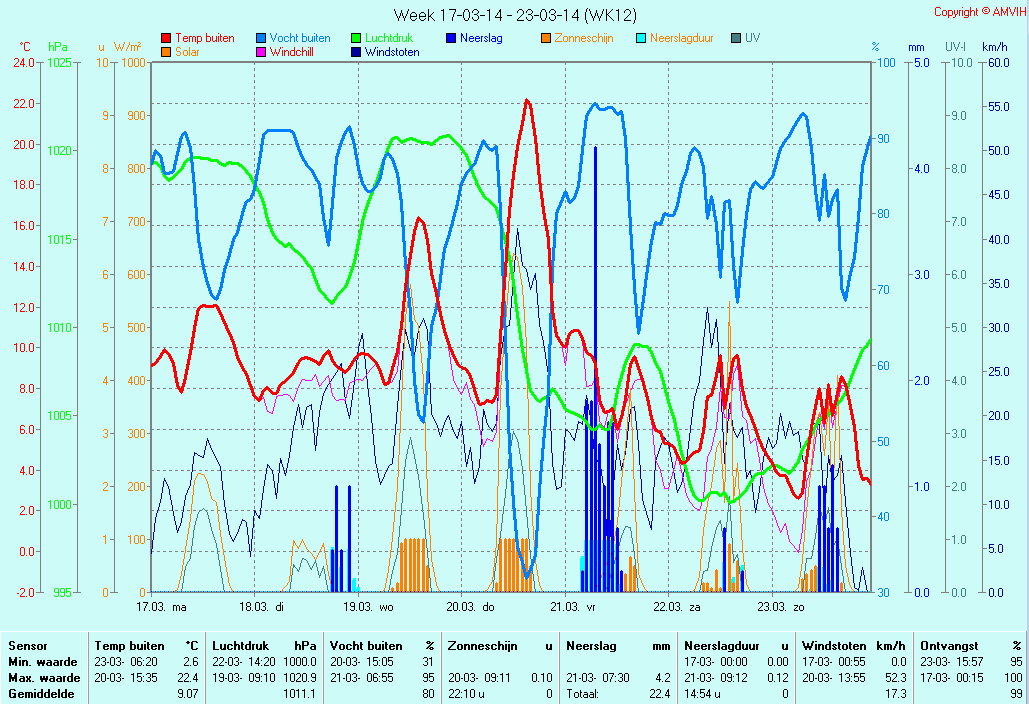Select the UV legend label
Image resolution: width=1029 pixels, height=704 pixels.
(x=752, y=38)
